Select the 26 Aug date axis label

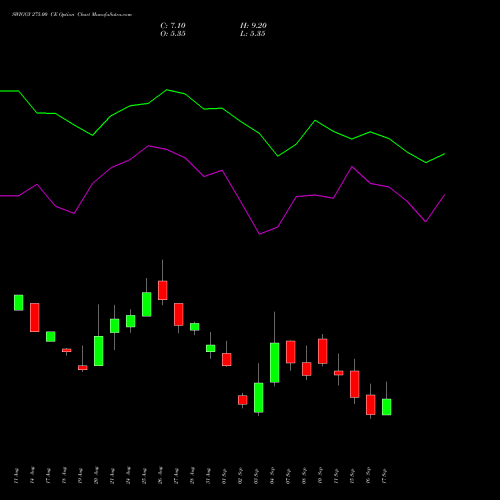click(x=160, y=476)
